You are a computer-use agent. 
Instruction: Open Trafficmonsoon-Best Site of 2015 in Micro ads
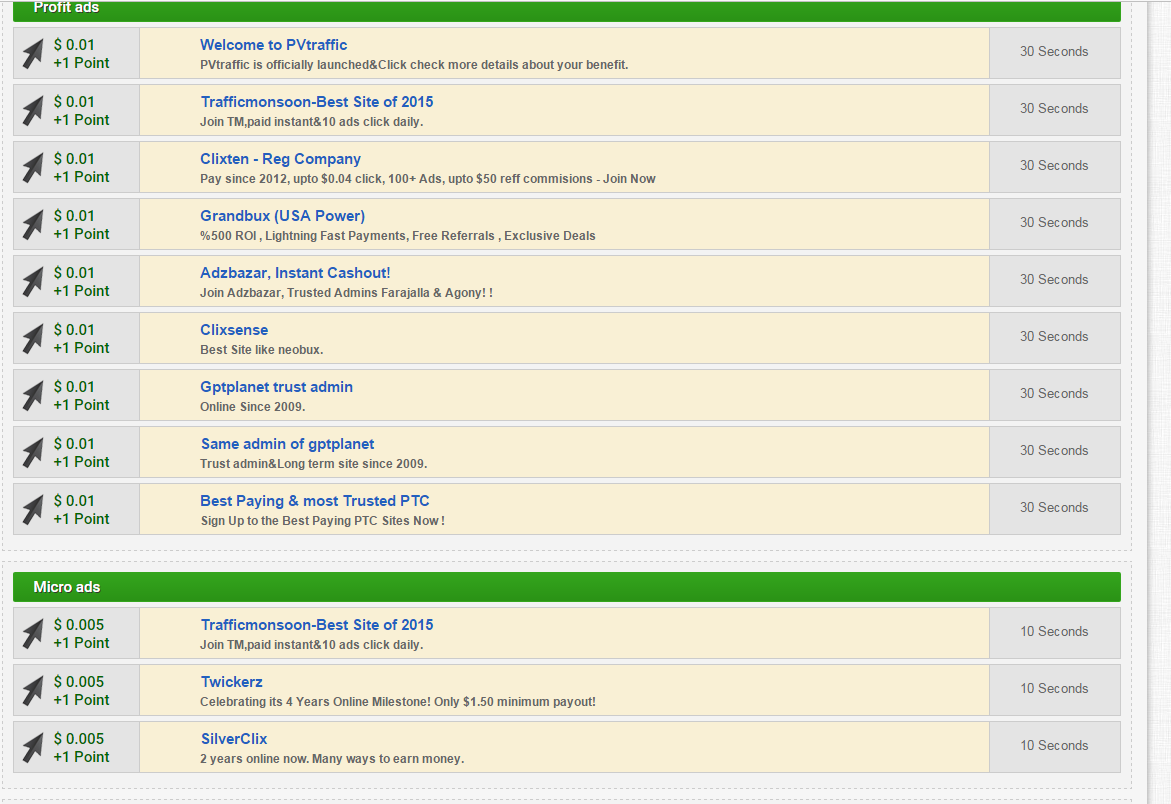pyautogui.click(x=317, y=625)
